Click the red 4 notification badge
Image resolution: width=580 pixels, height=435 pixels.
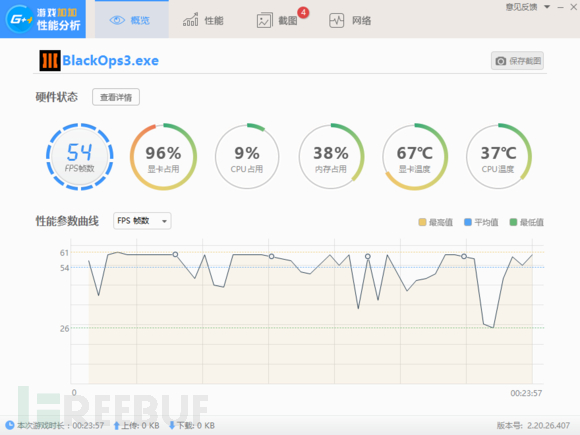tap(303, 13)
